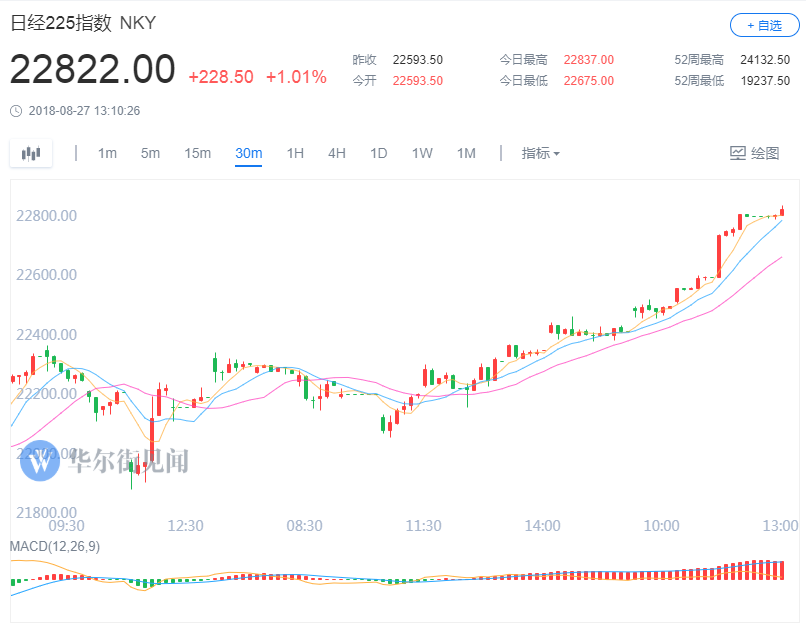Click the 10:00 time axis label
The image size is (806, 629).
662,526
